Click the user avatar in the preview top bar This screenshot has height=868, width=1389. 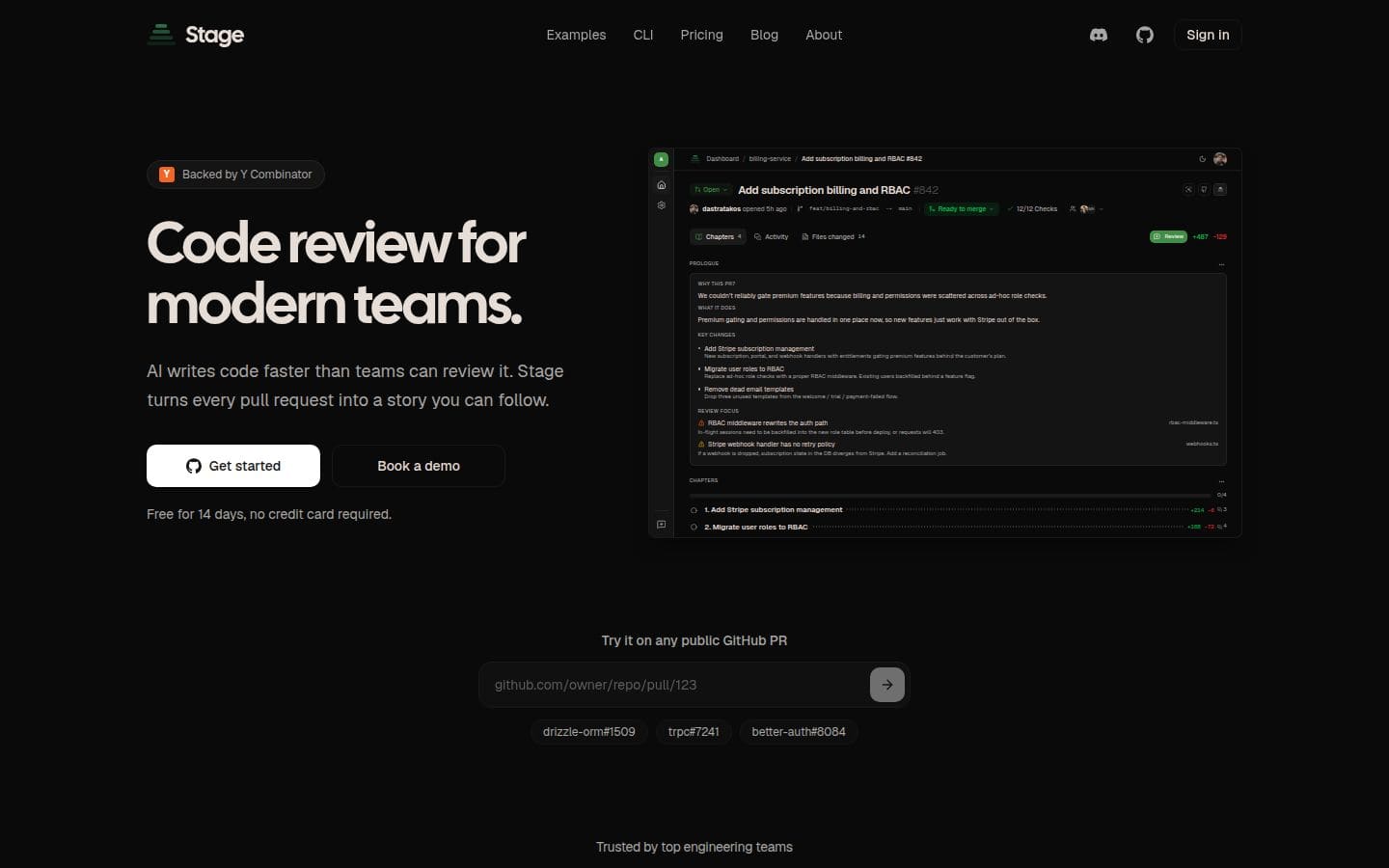pyautogui.click(x=1220, y=159)
